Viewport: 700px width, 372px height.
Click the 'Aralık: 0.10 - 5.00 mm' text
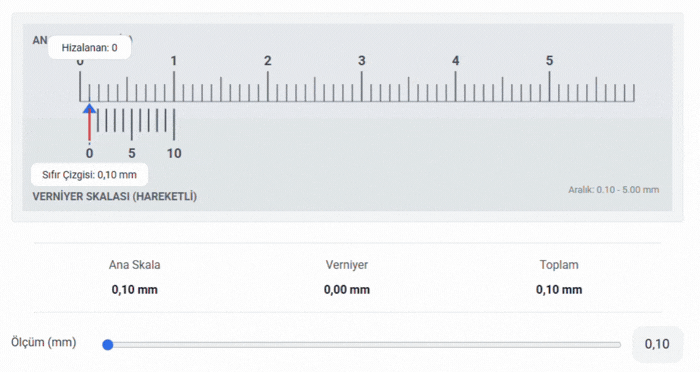[x=613, y=190]
